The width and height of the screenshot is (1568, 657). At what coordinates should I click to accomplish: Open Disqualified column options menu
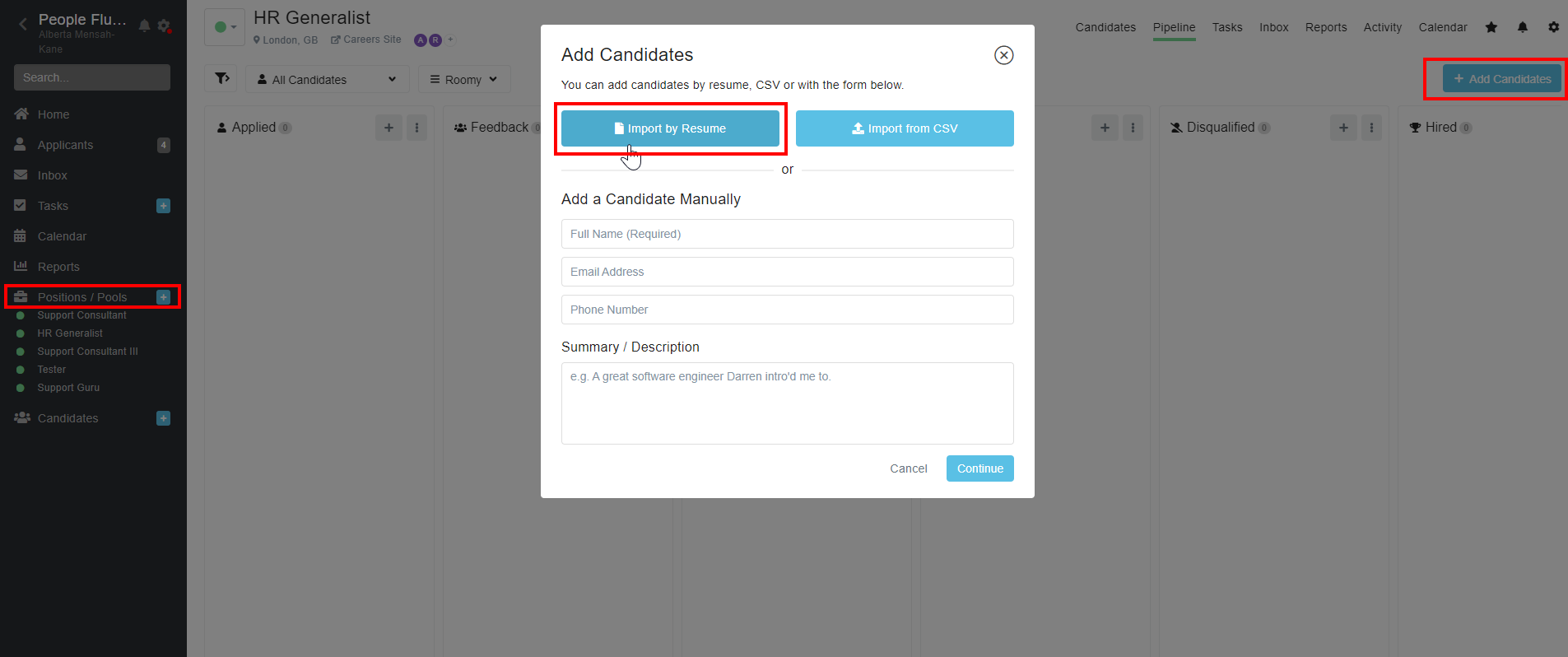click(x=1371, y=128)
